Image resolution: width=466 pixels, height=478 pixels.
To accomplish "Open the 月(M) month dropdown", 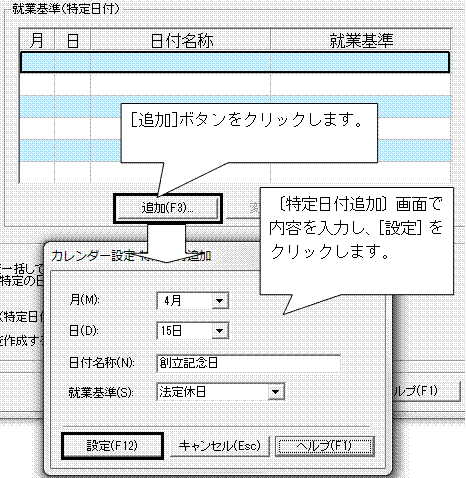I will point(219,301).
